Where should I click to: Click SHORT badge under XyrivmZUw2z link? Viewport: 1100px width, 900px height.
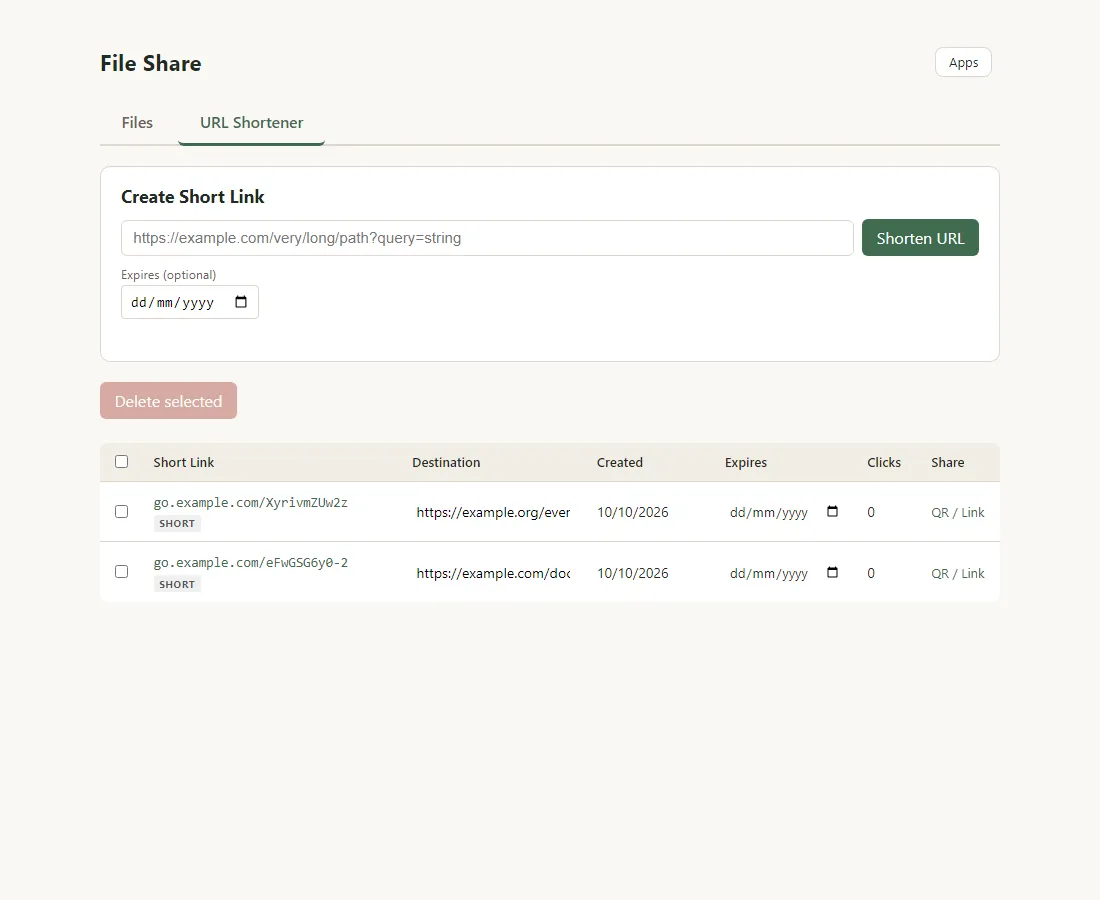(x=177, y=523)
